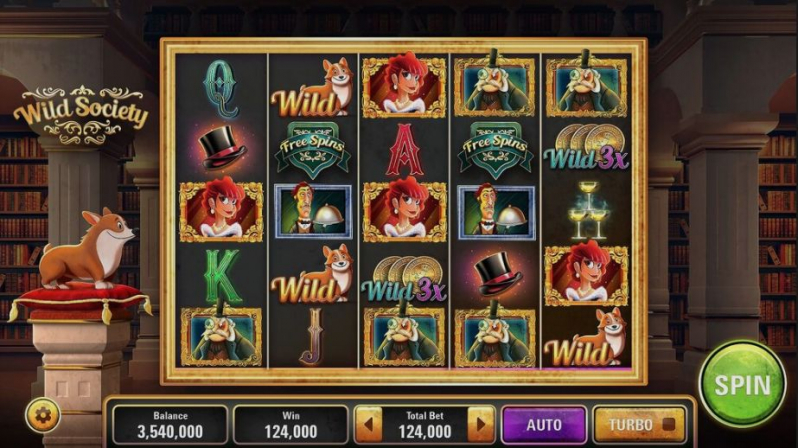Click the Win amount display
The width and height of the screenshot is (798, 448).
pyautogui.click(x=291, y=425)
